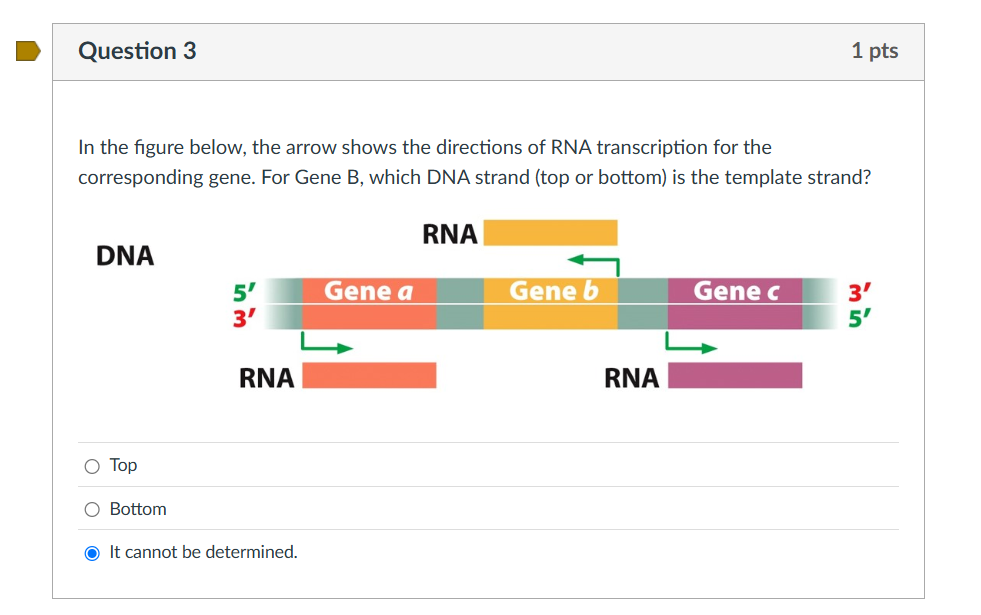Click the green transcription arrow above Gene b
Image resolution: width=981 pixels, height=615 pixels.
click(594, 262)
